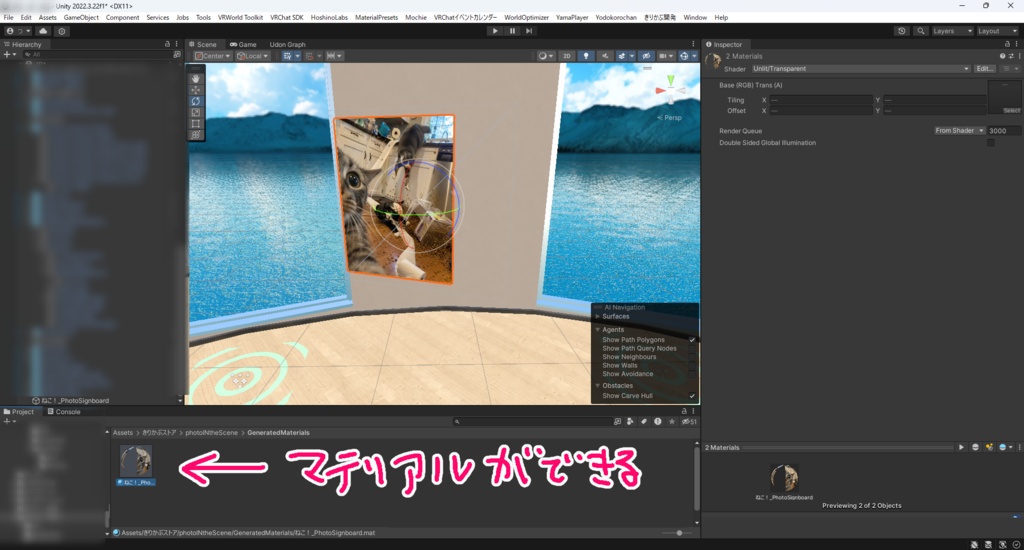Open the global Search icon

point(921,31)
